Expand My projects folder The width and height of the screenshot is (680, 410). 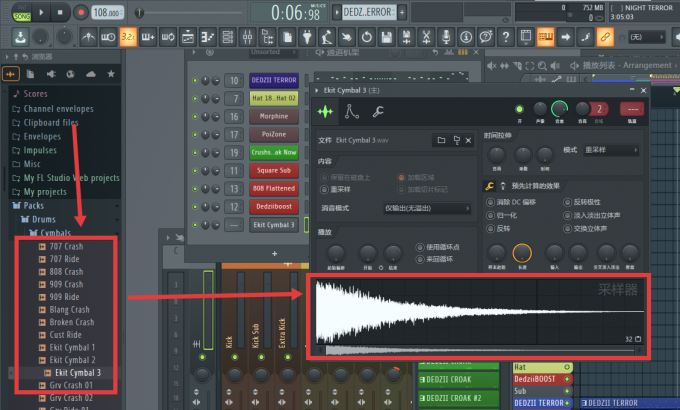pyautogui.click(x=45, y=192)
